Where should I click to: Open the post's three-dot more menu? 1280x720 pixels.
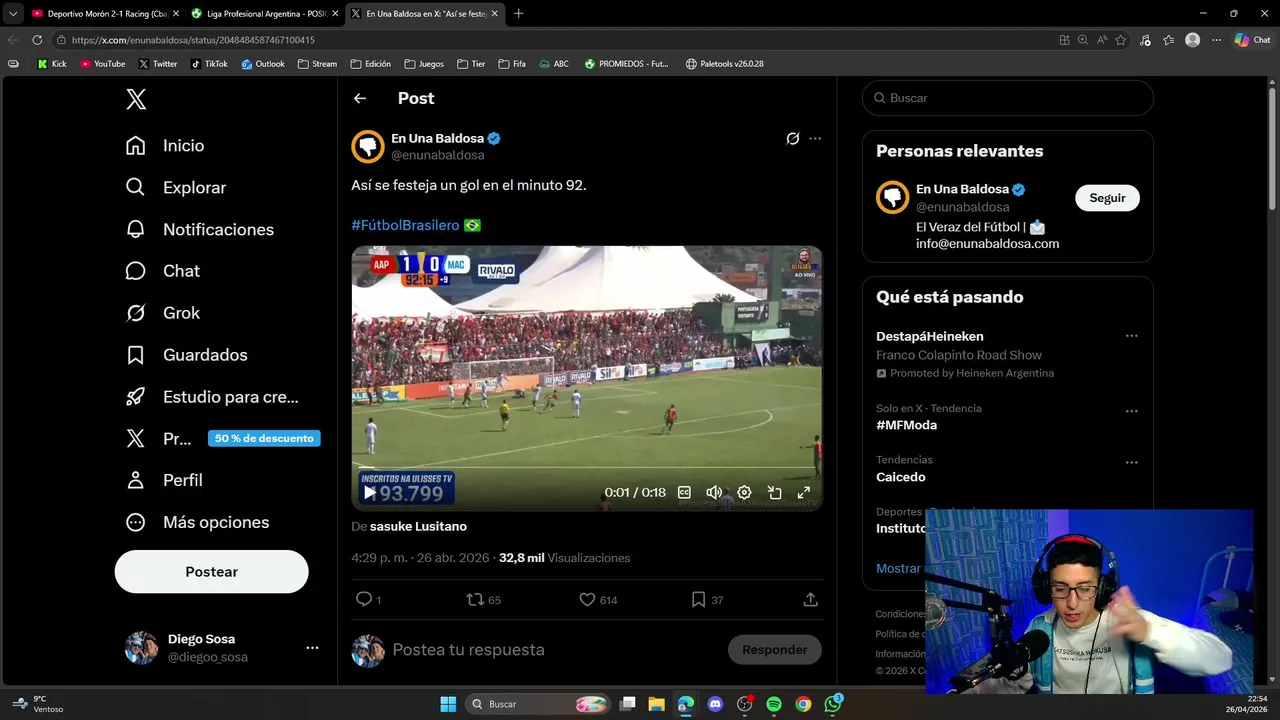pyautogui.click(x=815, y=139)
